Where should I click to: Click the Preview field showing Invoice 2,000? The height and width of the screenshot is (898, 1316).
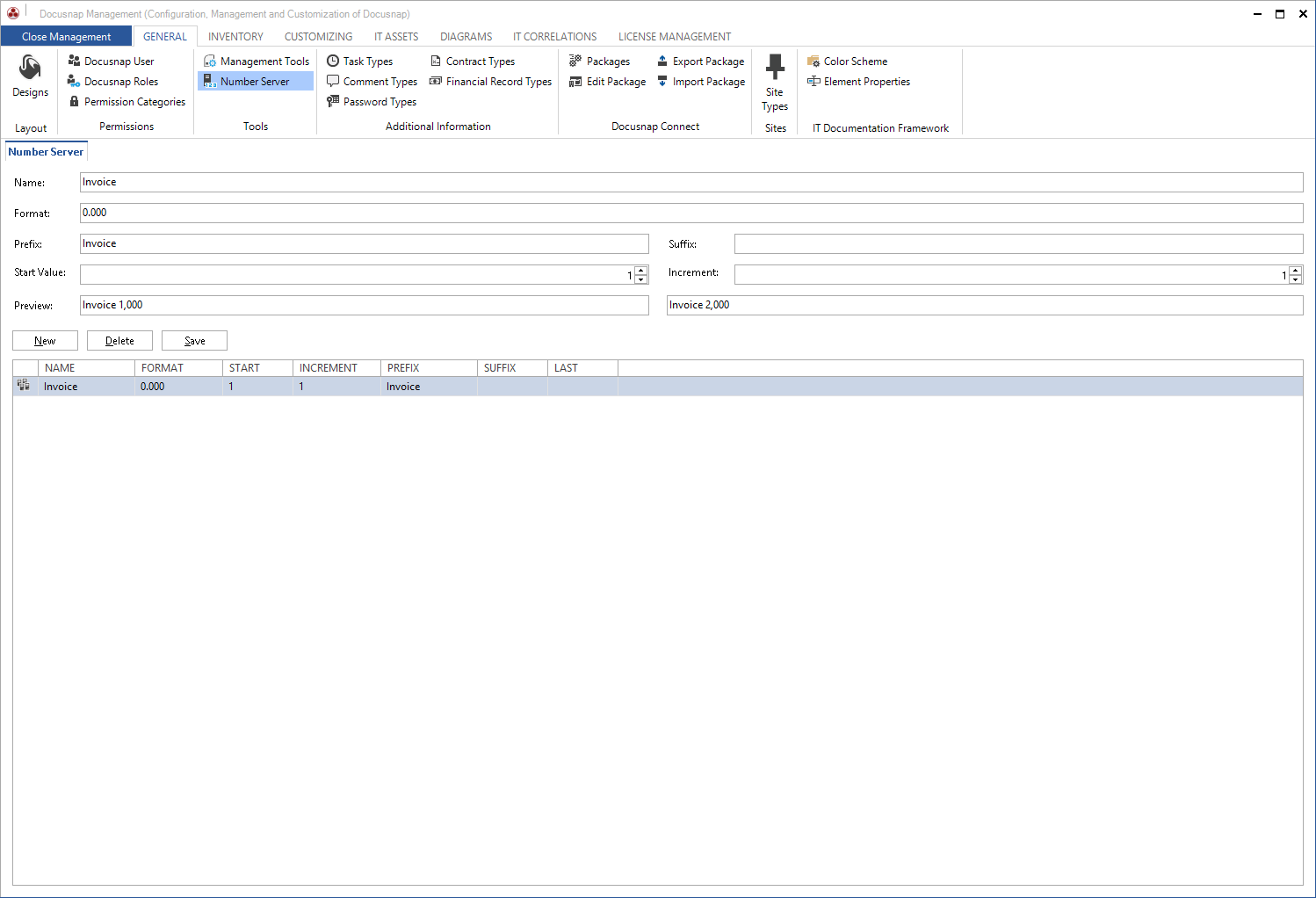(985, 305)
